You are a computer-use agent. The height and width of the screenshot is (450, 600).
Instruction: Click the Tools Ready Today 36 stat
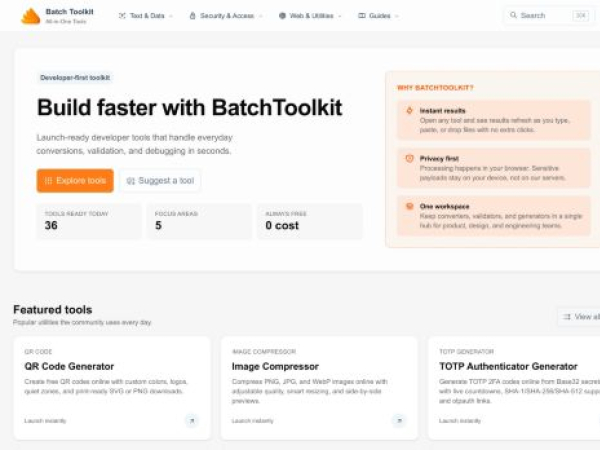pos(89,221)
